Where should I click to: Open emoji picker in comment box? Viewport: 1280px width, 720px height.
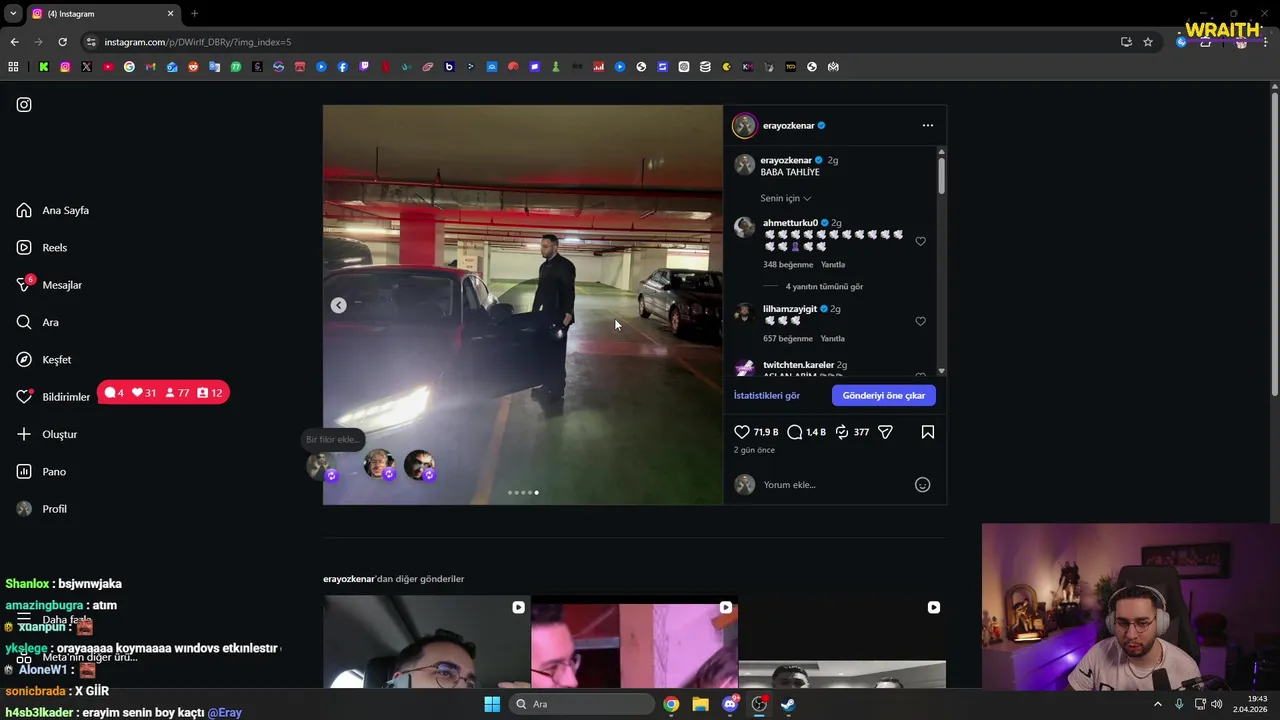922,485
